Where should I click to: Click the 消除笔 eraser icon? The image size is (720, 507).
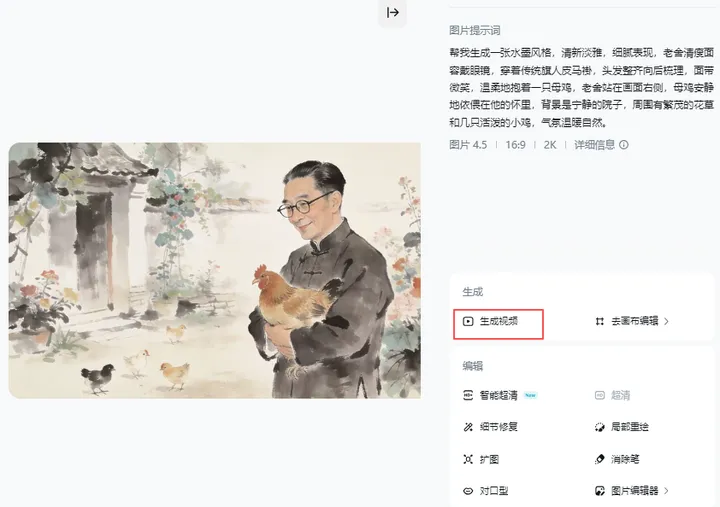tap(600, 459)
